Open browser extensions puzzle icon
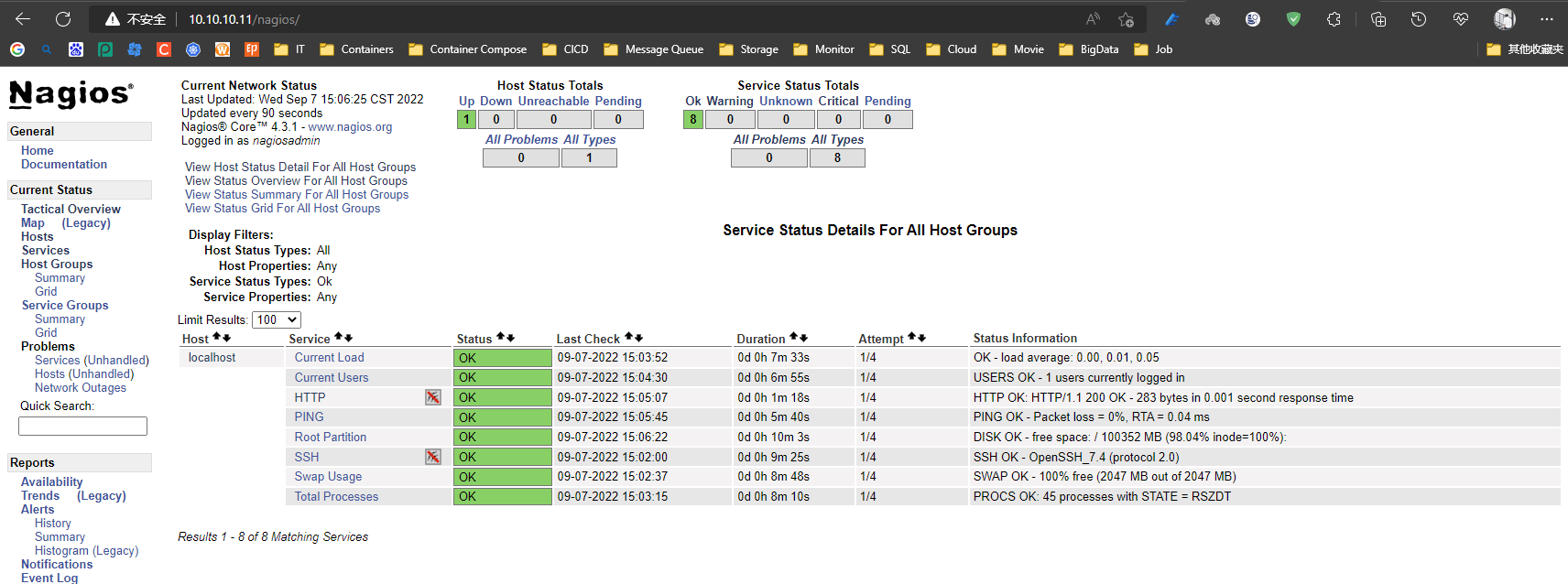 click(x=1334, y=19)
